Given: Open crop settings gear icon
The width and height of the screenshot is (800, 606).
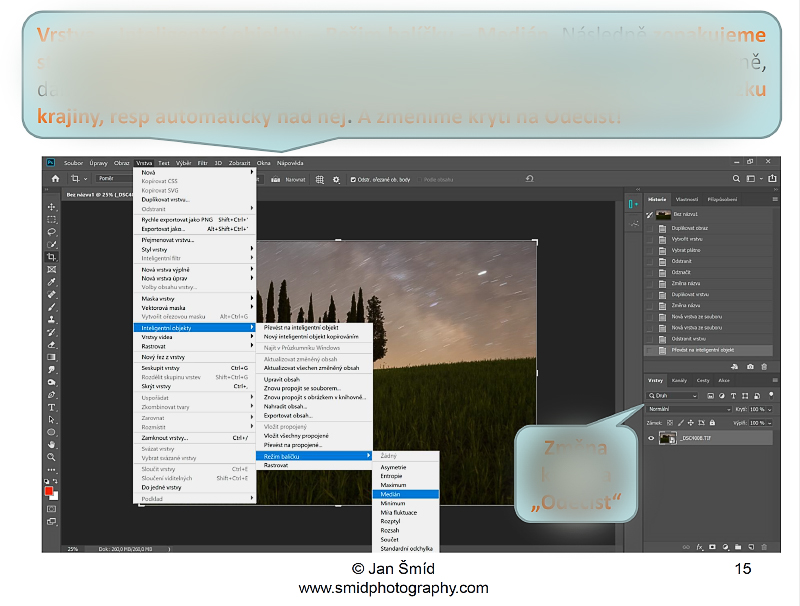Looking at the screenshot, I should (x=336, y=180).
